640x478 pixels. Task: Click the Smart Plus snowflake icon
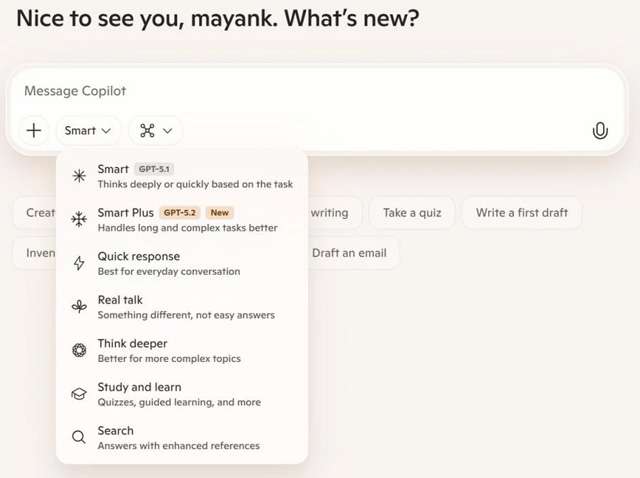click(79, 220)
